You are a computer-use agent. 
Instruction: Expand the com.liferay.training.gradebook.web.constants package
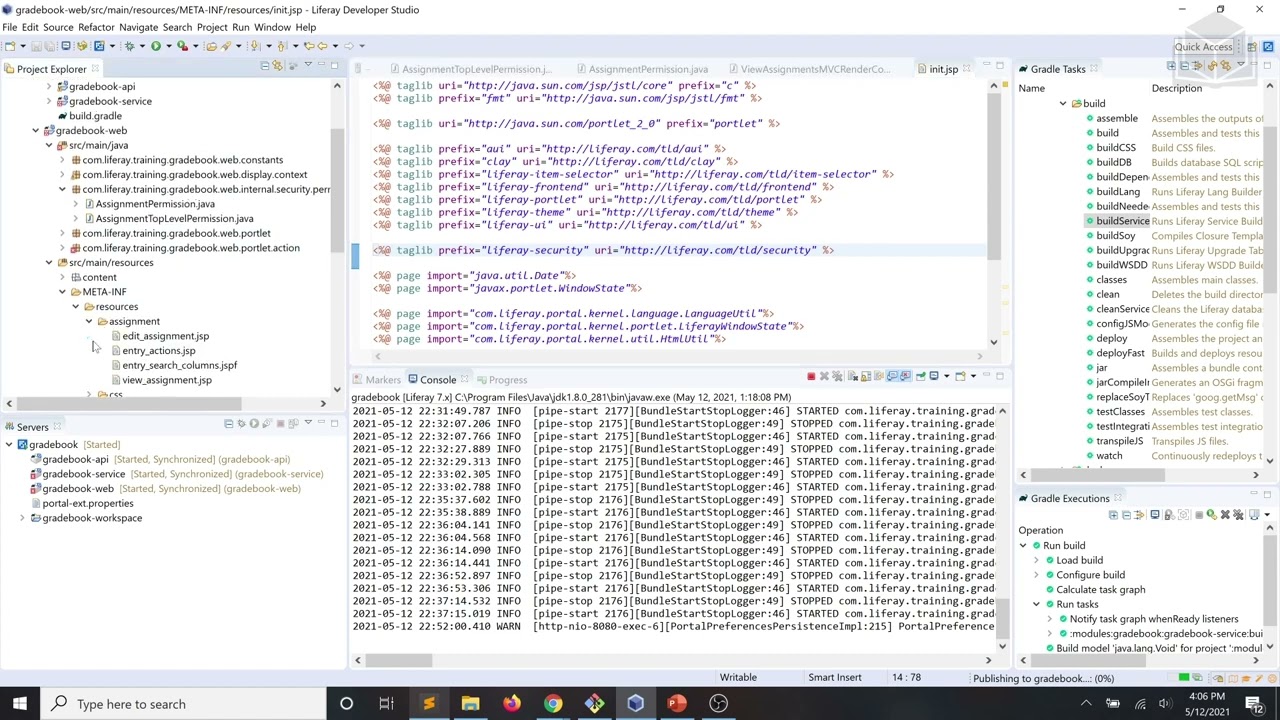[x=61, y=160]
